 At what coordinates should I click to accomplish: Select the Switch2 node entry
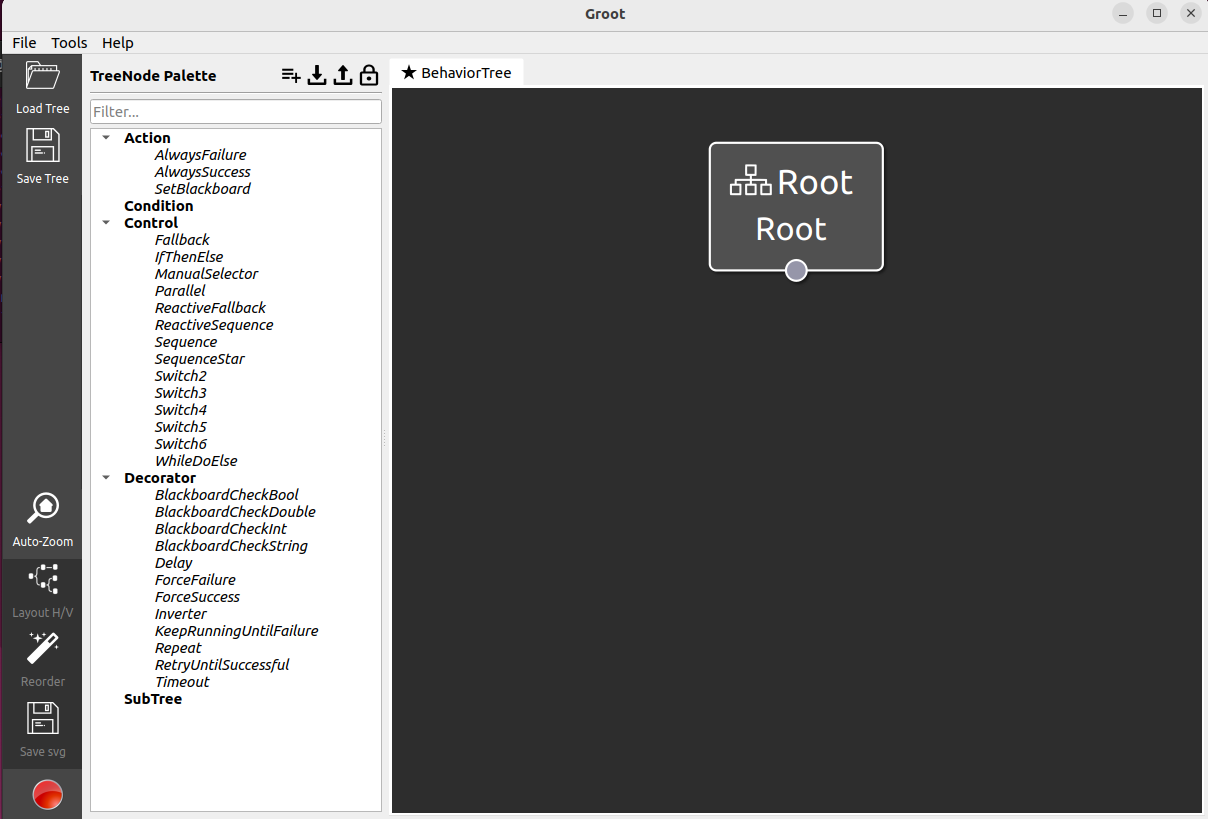tap(181, 376)
